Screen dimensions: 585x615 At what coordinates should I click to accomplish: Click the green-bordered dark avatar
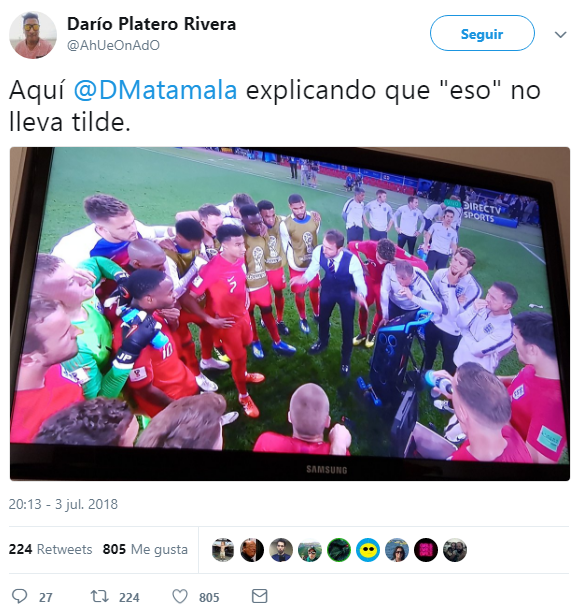339,550
